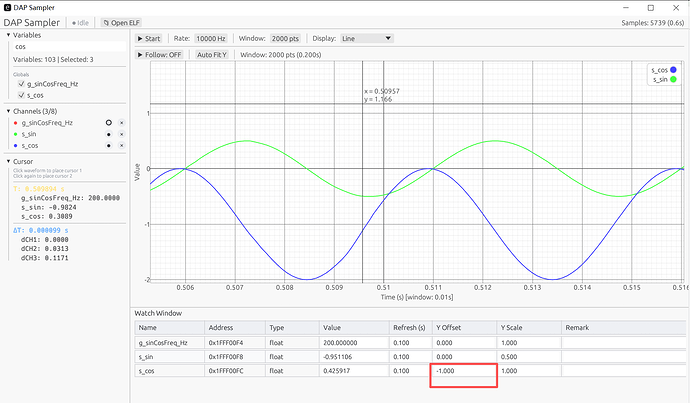Click the Watch Window title

[158, 313]
